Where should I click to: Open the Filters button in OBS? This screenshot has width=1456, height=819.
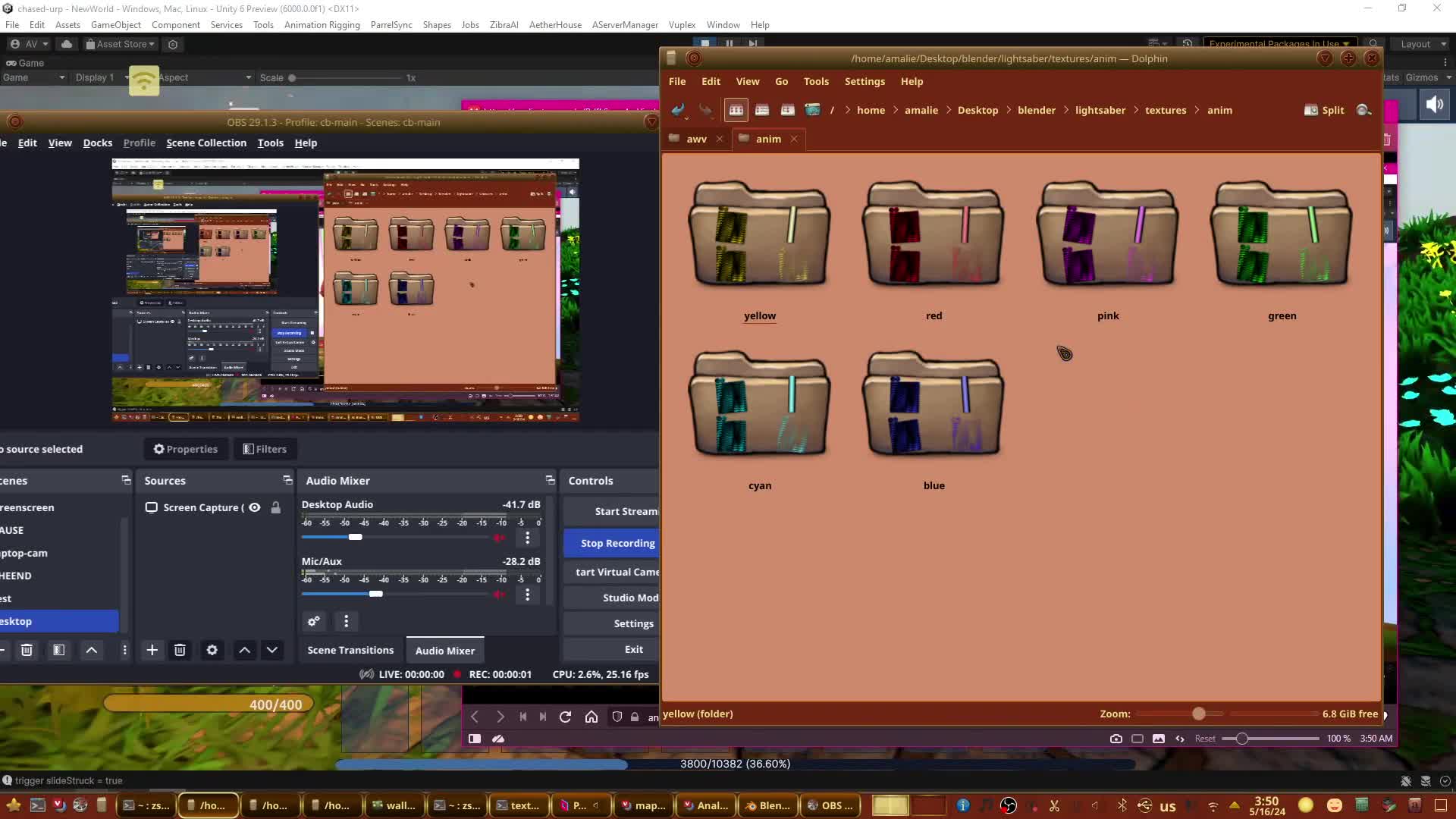click(265, 449)
